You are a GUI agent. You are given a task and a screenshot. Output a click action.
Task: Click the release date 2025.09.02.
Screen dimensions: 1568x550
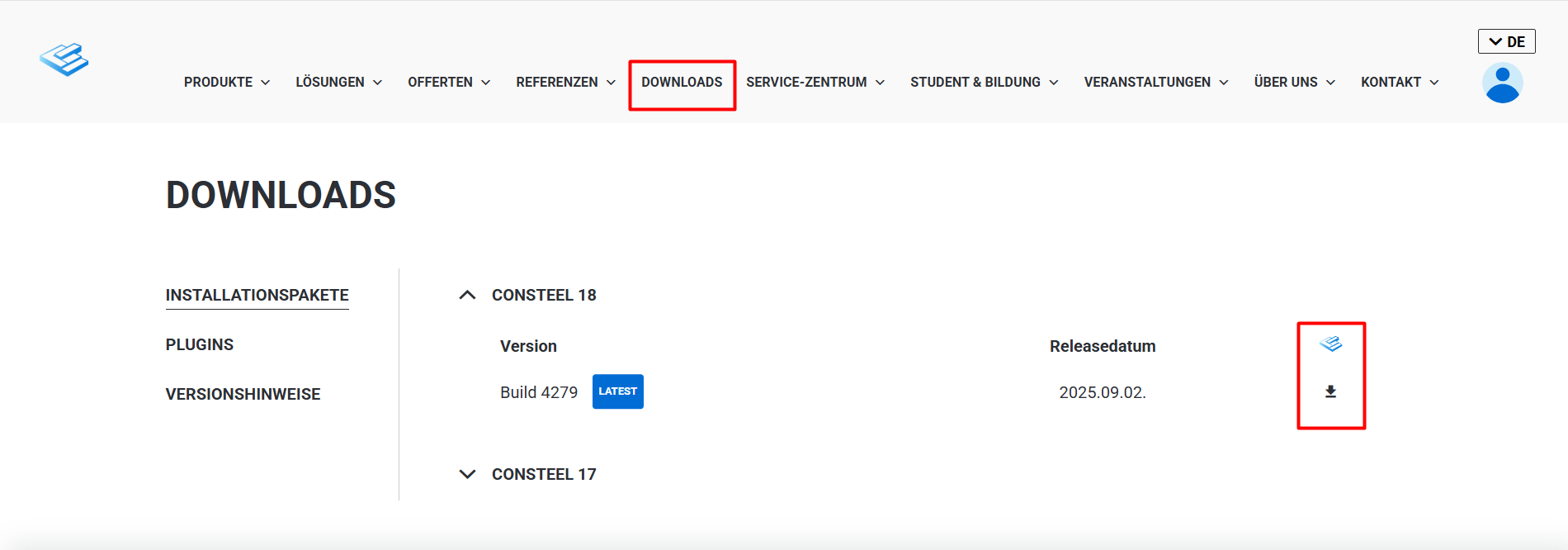[x=1103, y=392]
